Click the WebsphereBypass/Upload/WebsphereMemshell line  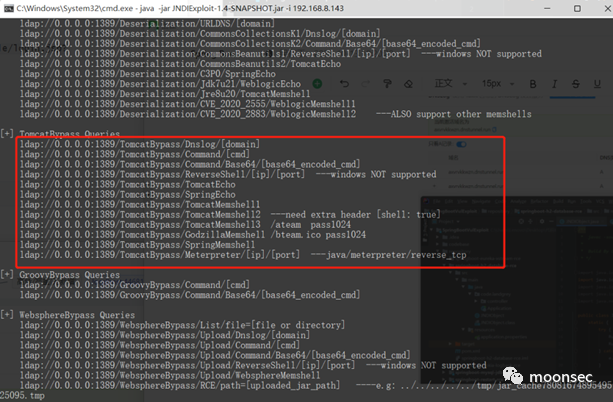pos(170,375)
